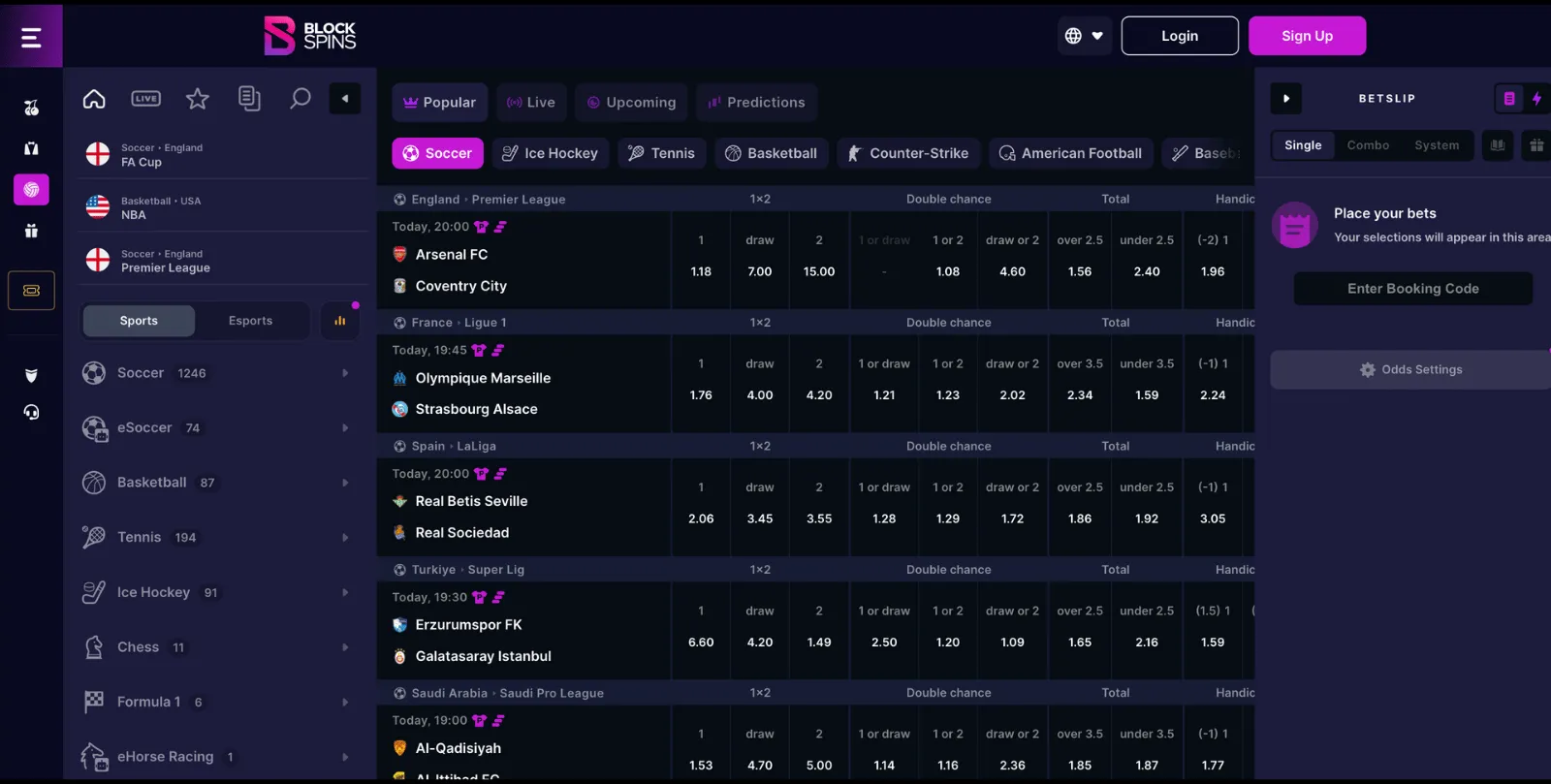Switch to the Upcoming tab
This screenshot has width=1551, height=784.
pyautogui.click(x=631, y=103)
